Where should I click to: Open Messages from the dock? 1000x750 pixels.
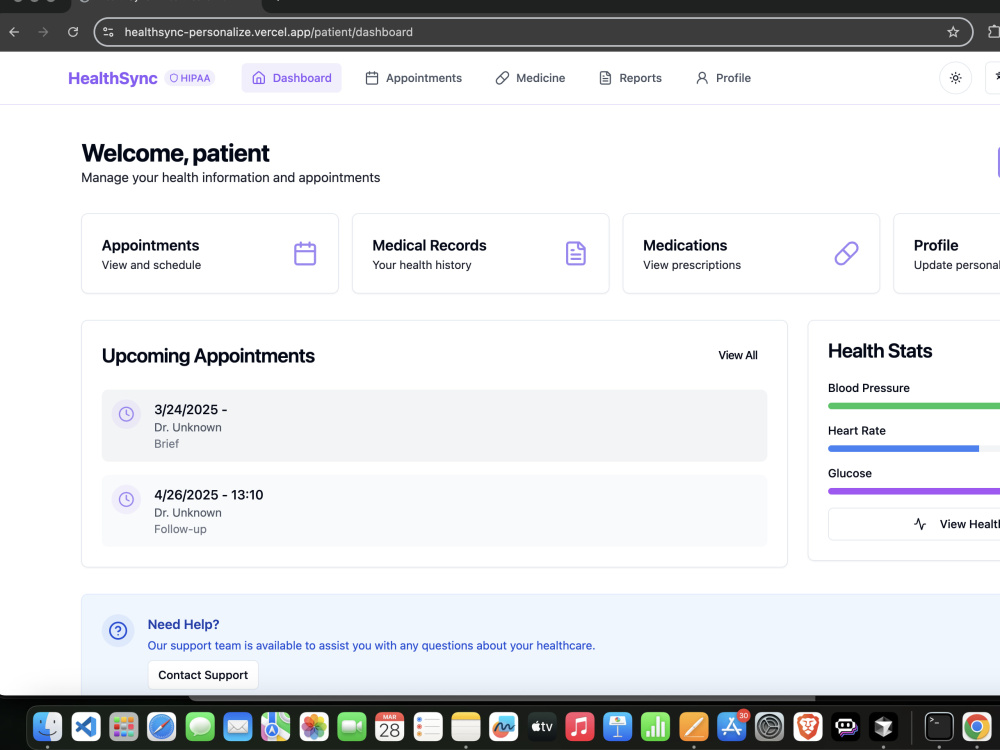[x=200, y=727]
